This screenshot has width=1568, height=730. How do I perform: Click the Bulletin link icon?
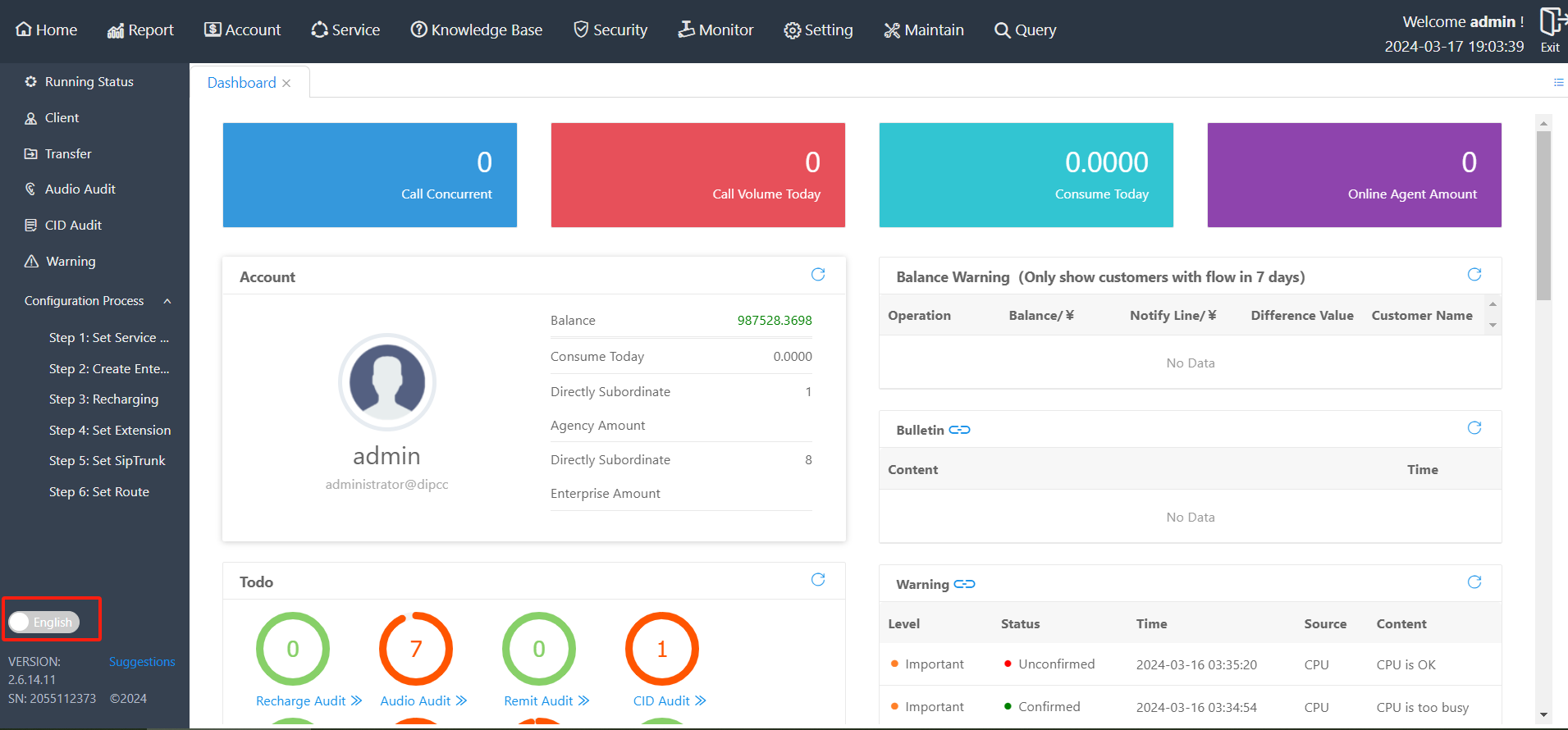(x=959, y=430)
